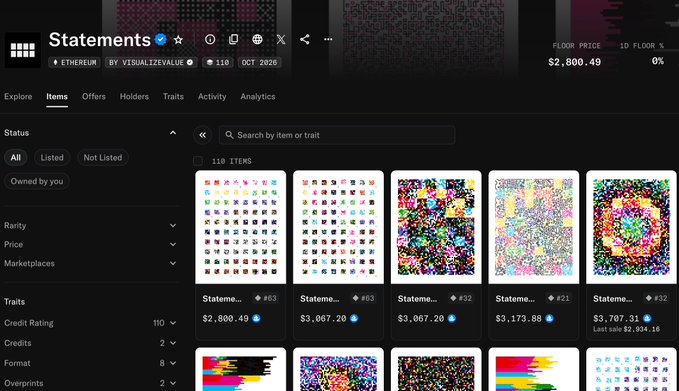Add Statements to watchlist with star icon
This screenshot has width=679, height=391.
(x=178, y=40)
